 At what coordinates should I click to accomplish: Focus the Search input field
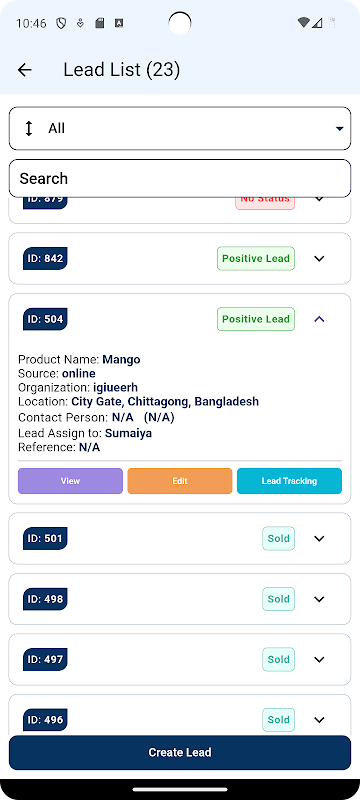point(180,179)
